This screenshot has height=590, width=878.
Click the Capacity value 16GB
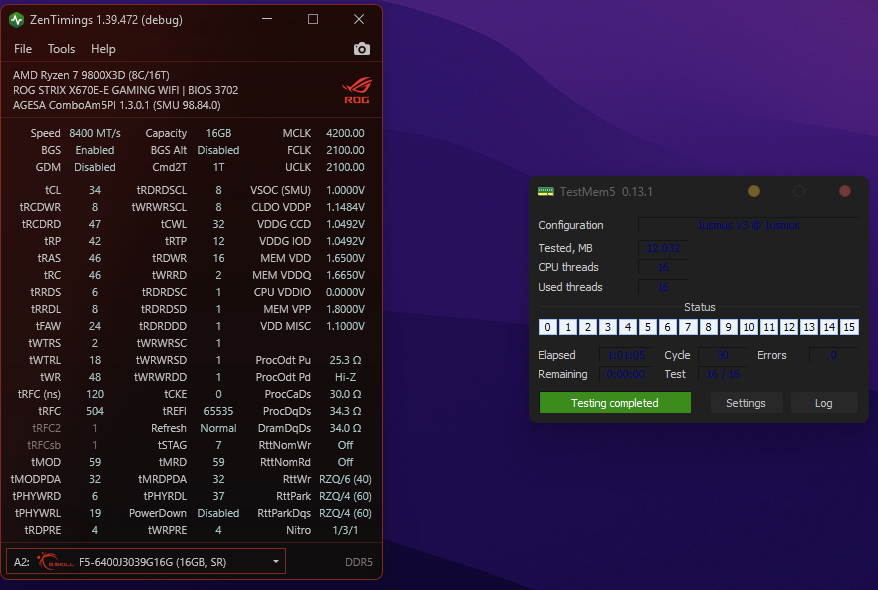218,133
